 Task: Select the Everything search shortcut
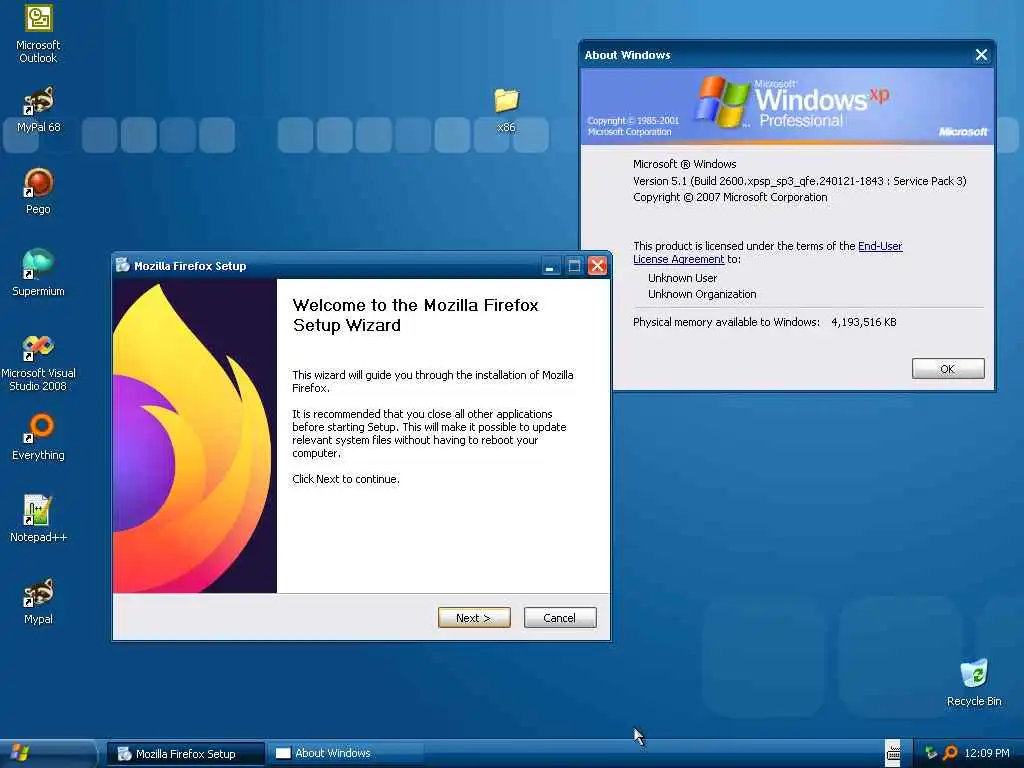click(x=38, y=437)
